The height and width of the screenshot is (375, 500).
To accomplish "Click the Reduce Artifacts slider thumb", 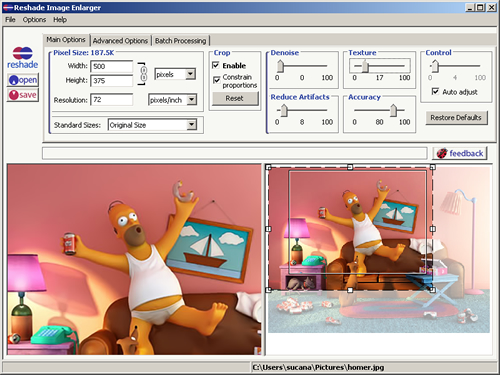I will pos(284,110).
